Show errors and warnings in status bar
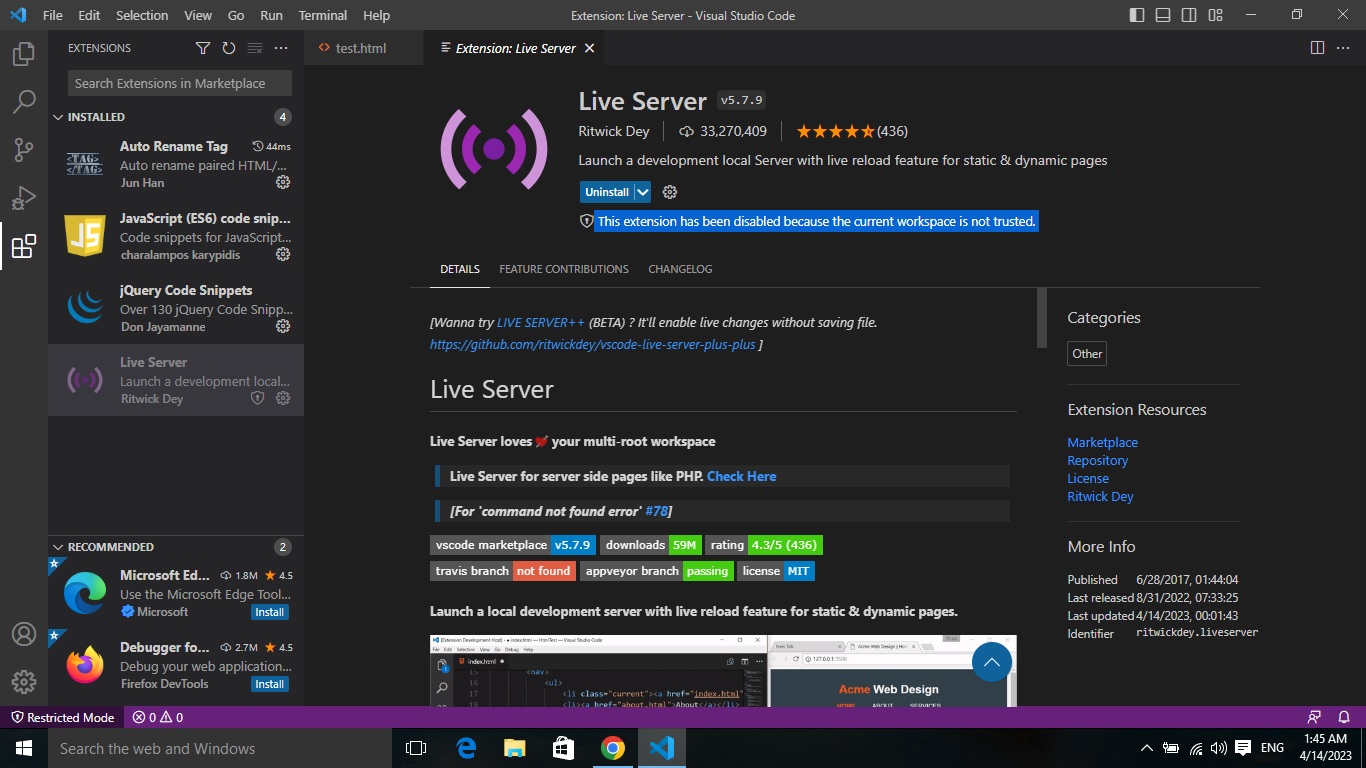The image size is (1366, 768). pyautogui.click(x=158, y=717)
